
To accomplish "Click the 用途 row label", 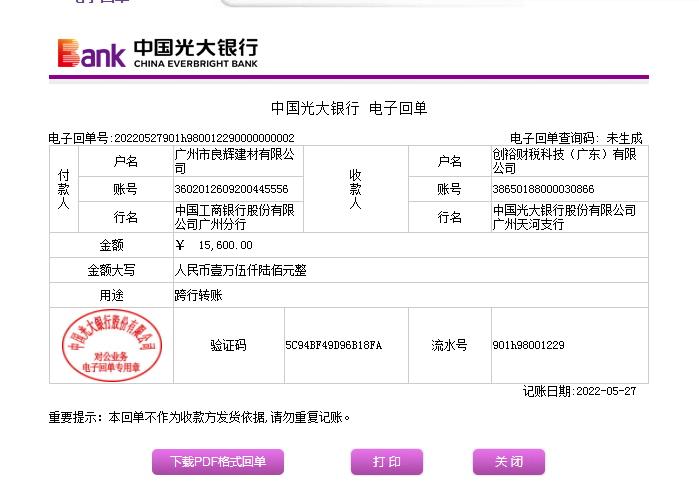I will (x=111, y=295).
